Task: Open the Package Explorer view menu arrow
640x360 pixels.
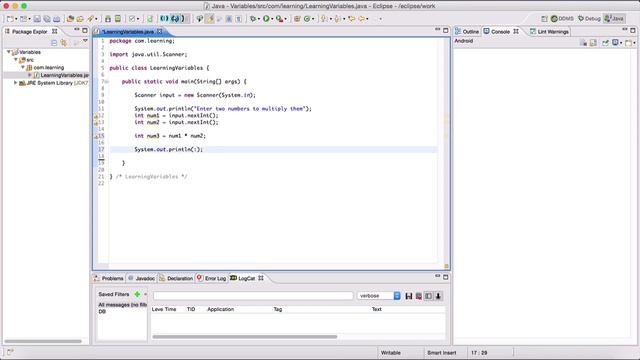Action: pyautogui.click(x=85, y=41)
